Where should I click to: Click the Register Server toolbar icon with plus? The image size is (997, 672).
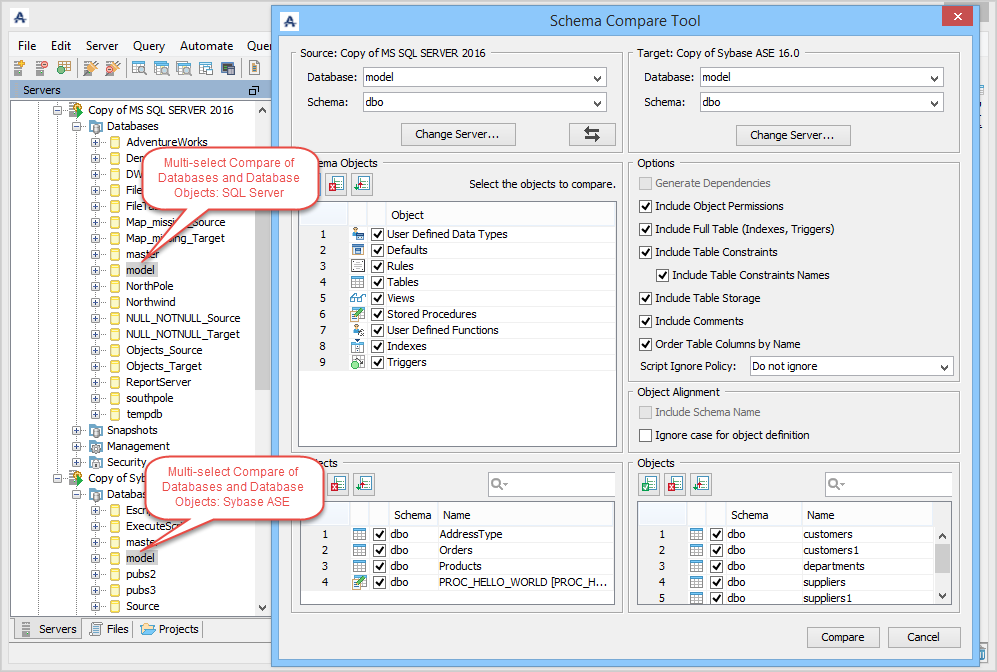pos(19,67)
